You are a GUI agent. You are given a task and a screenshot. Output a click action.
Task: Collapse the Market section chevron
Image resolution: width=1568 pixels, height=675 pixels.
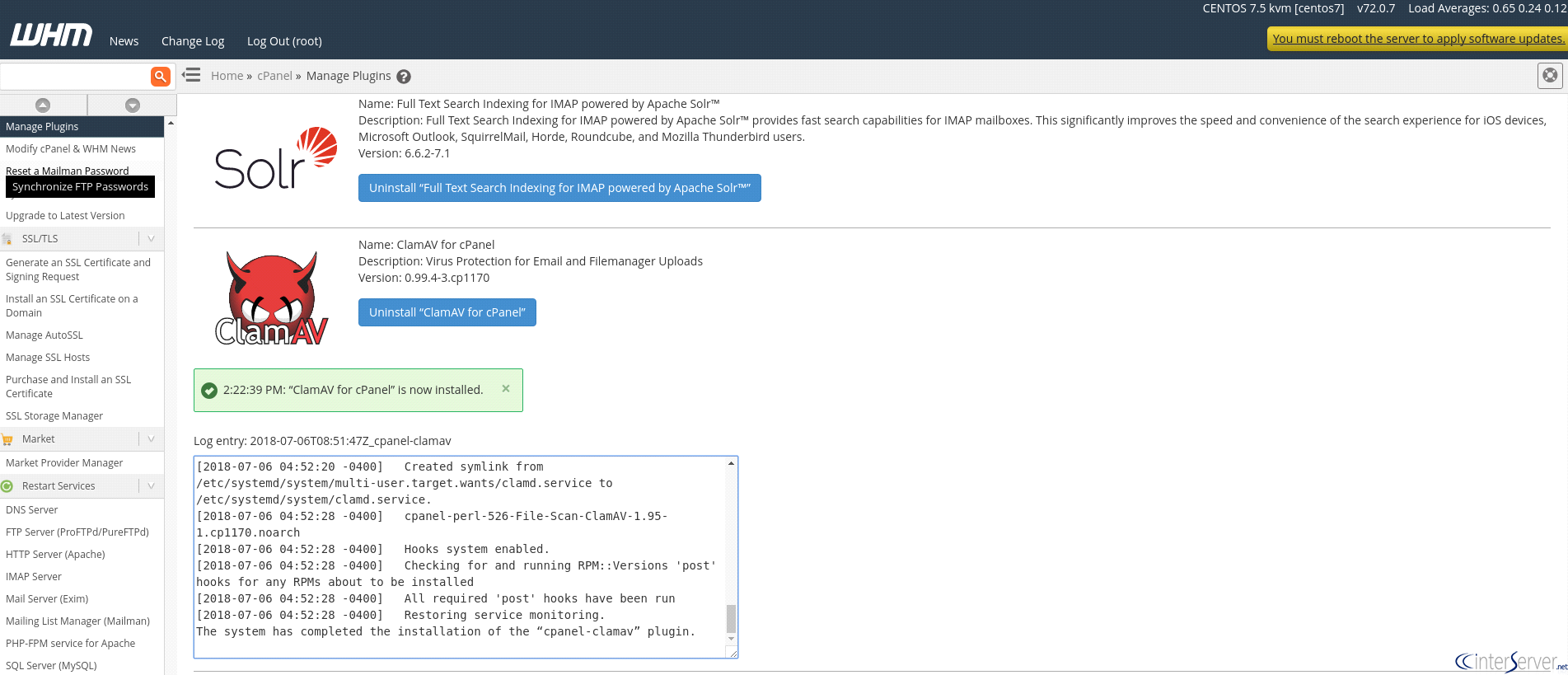[x=152, y=439]
